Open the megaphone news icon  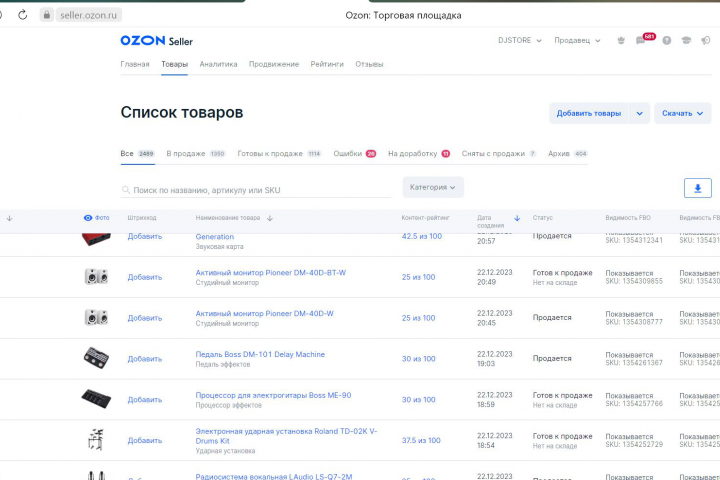(x=706, y=40)
